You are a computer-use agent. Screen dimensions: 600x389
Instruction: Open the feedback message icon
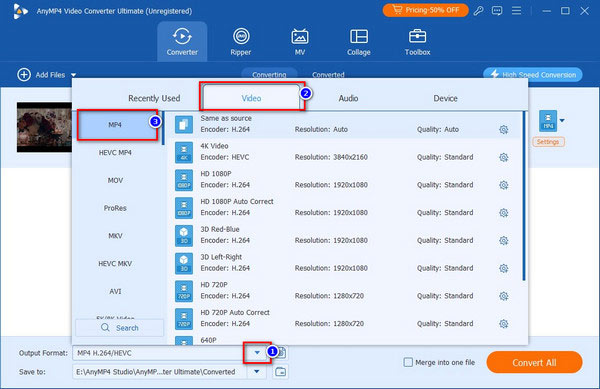tap(497, 11)
